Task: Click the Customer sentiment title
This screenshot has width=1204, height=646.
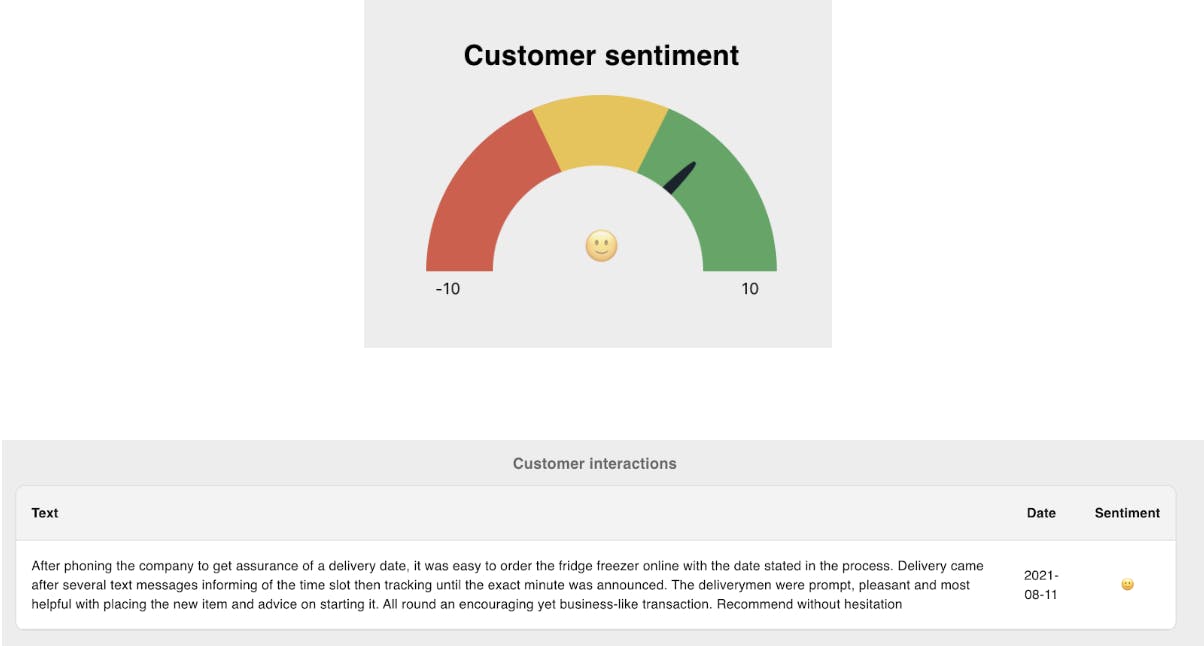Action: tap(601, 56)
